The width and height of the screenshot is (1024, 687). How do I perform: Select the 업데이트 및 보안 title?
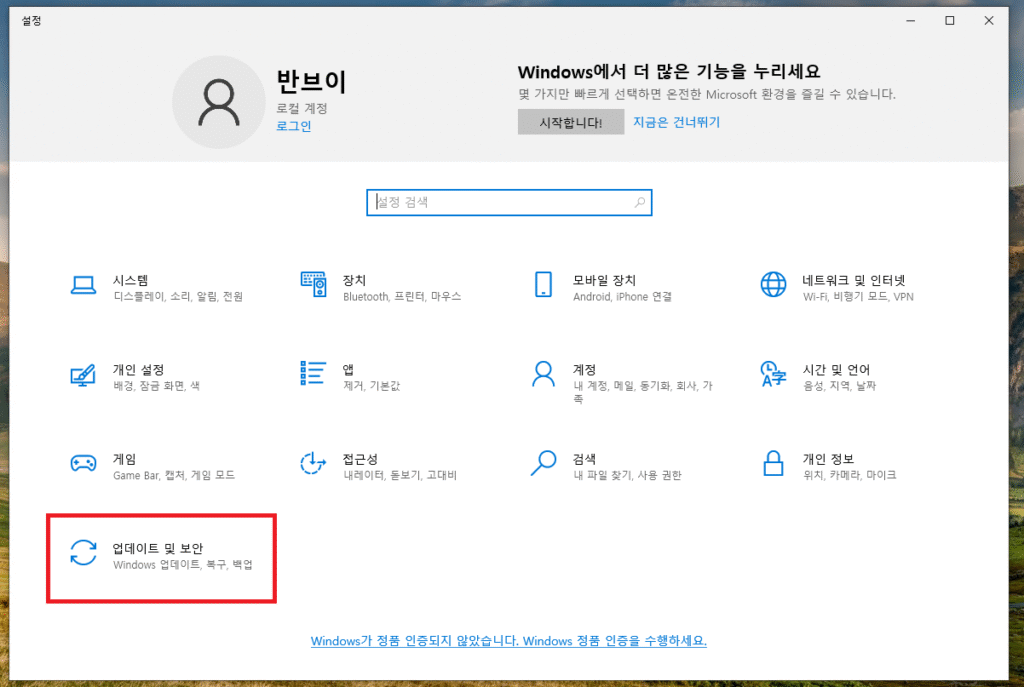point(158,548)
